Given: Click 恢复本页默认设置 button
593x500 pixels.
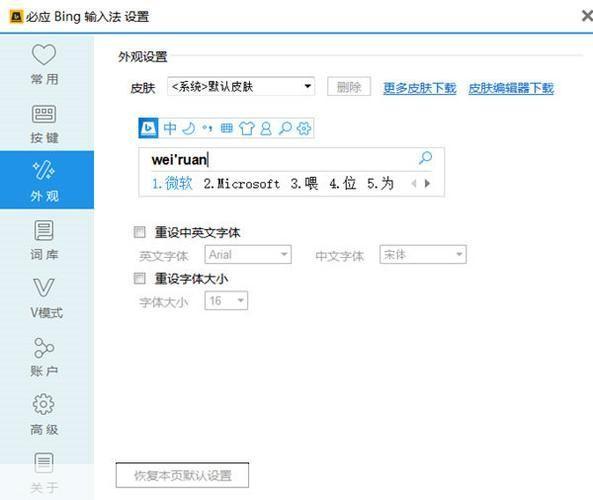Looking at the screenshot, I should click(x=182, y=475).
